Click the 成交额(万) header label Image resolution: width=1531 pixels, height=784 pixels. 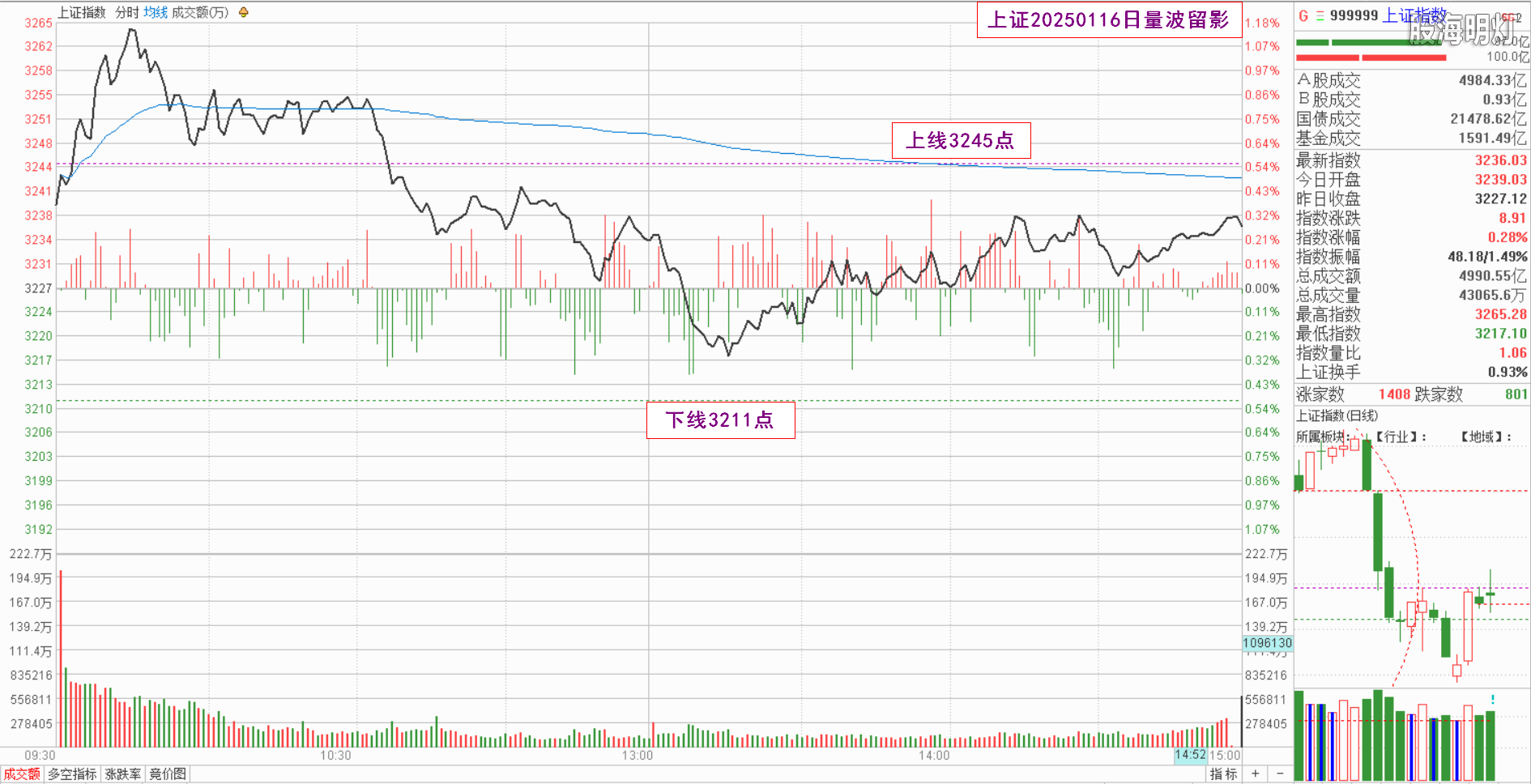point(200,12)
